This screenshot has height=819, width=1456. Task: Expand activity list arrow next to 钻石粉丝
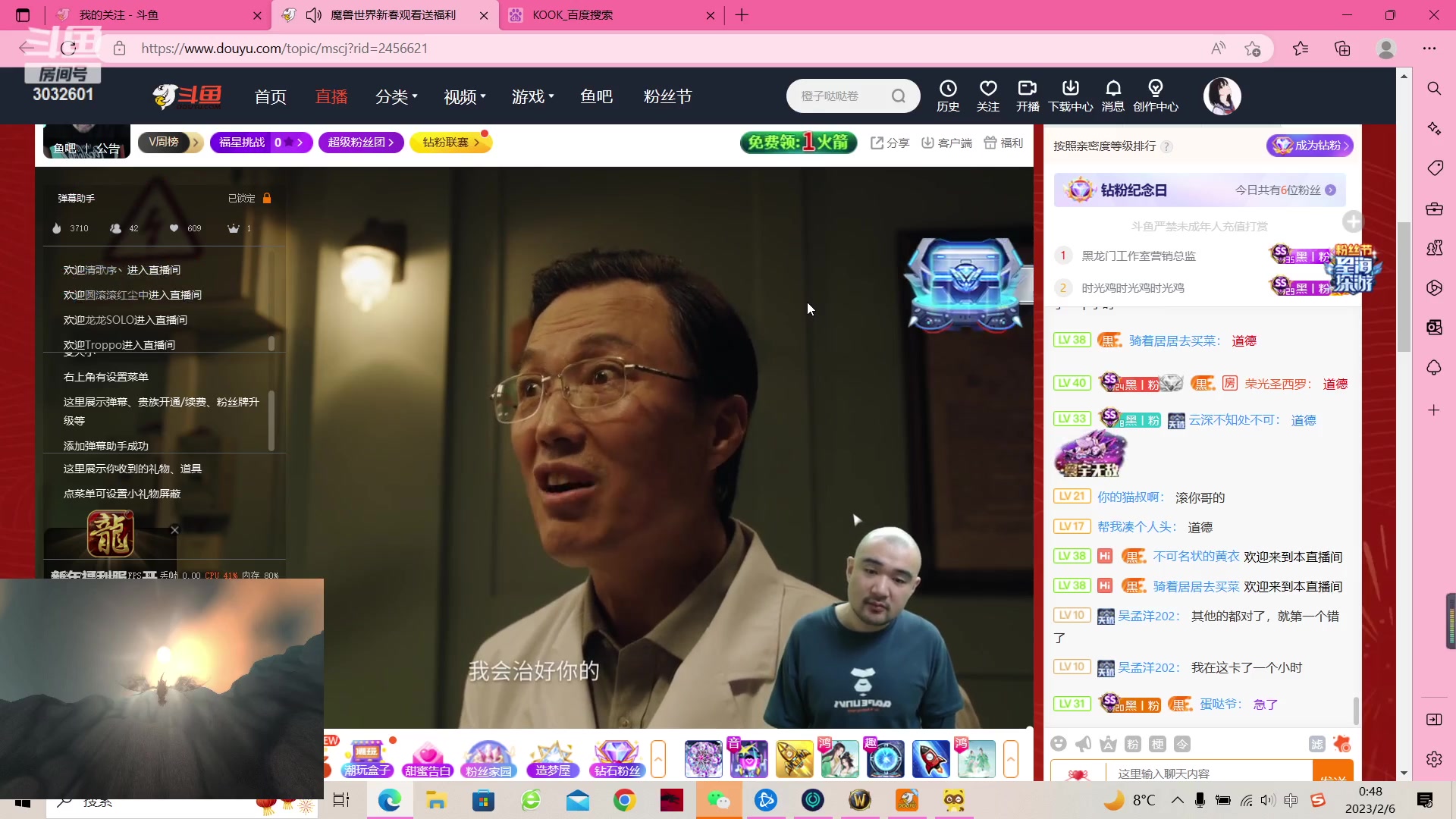click(x=658, y=759)
